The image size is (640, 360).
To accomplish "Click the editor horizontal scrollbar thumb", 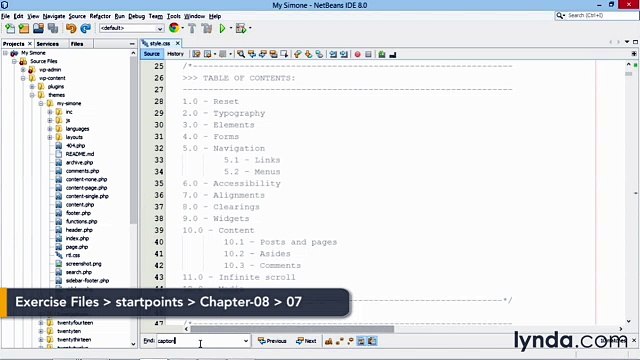I will click(x=292, y=329).
